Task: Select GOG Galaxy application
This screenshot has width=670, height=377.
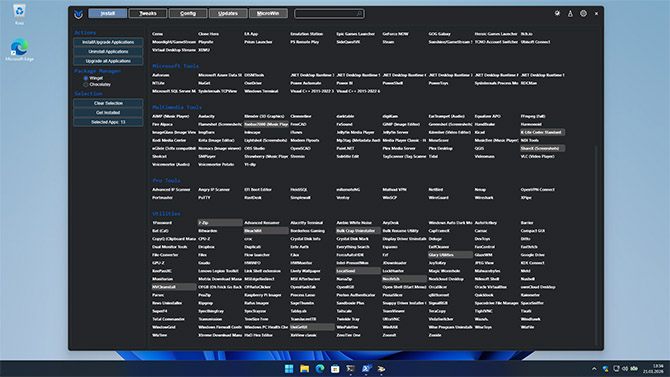Action: point(440,34)
